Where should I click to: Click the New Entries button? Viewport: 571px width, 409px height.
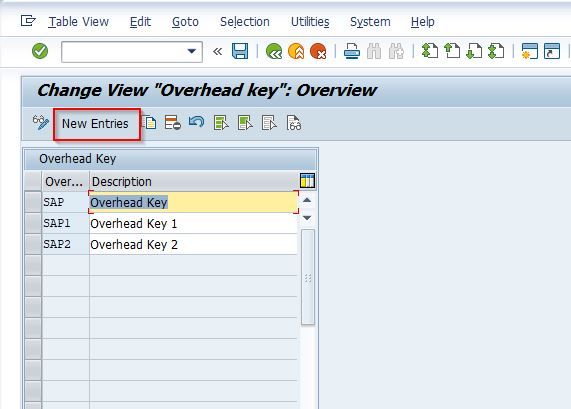(95, 124)
